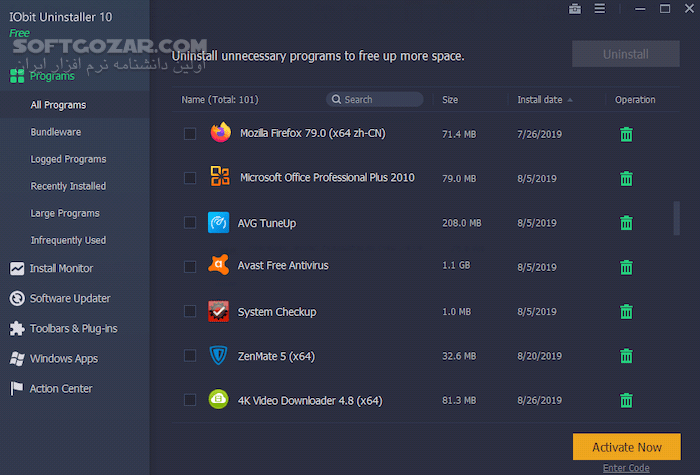Click the Activate Now button

627,446
